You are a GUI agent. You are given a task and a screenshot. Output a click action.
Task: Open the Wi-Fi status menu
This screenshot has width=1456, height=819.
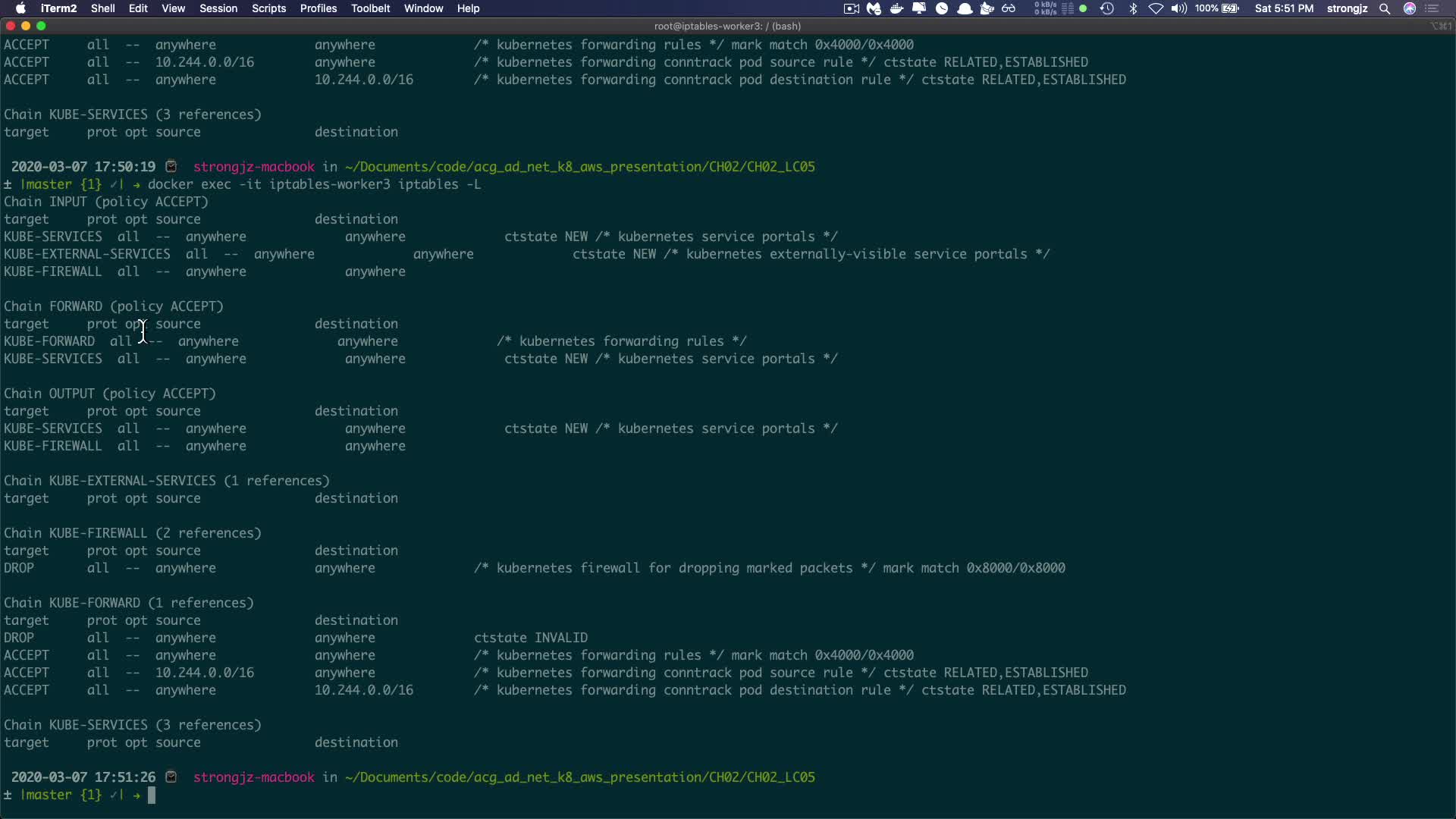[1156, 8]
